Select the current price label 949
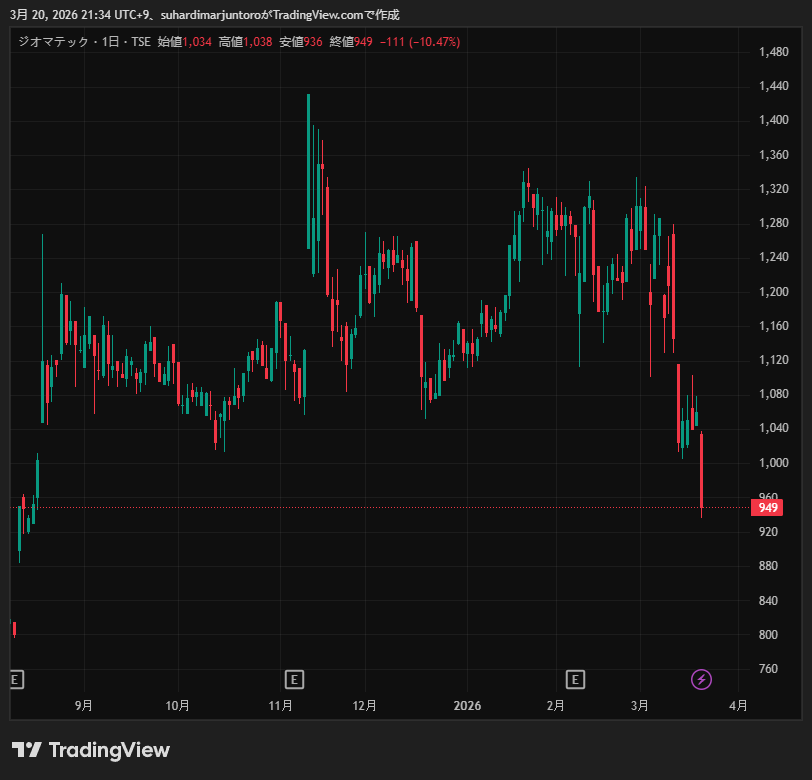This screenshot has height=780, width=812. (x=767, y=508)
